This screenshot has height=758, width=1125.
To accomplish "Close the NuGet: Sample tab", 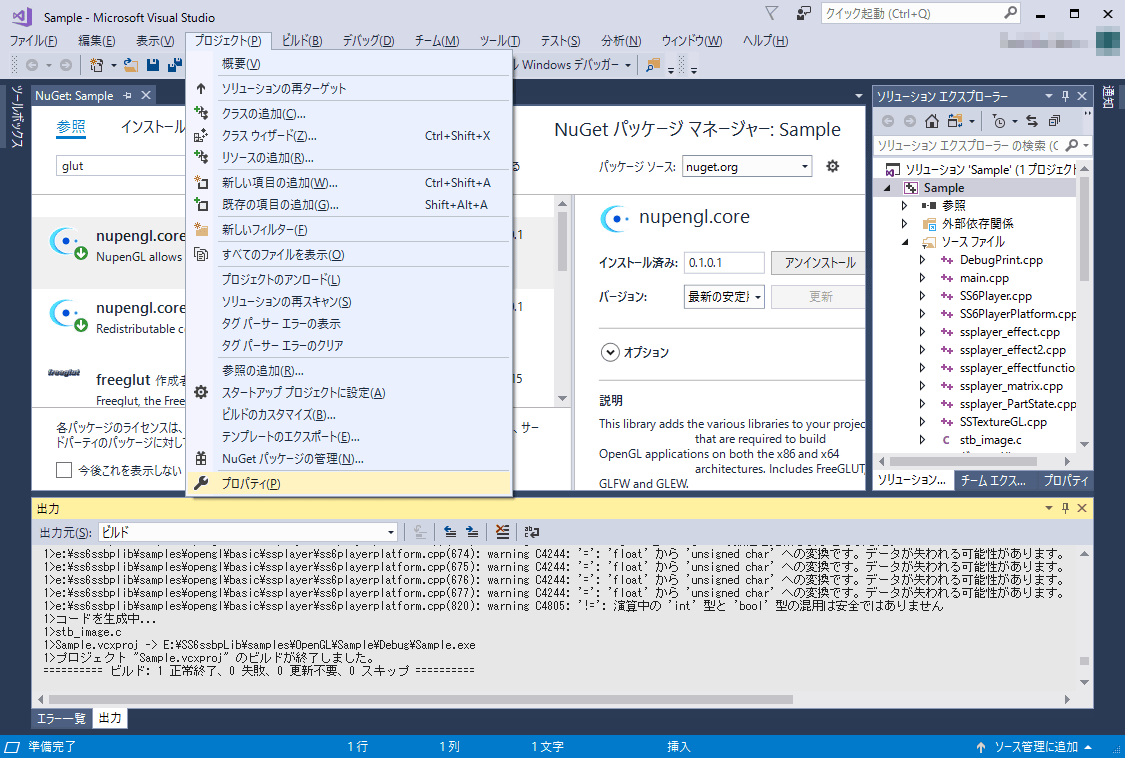I will coord(146,95).
